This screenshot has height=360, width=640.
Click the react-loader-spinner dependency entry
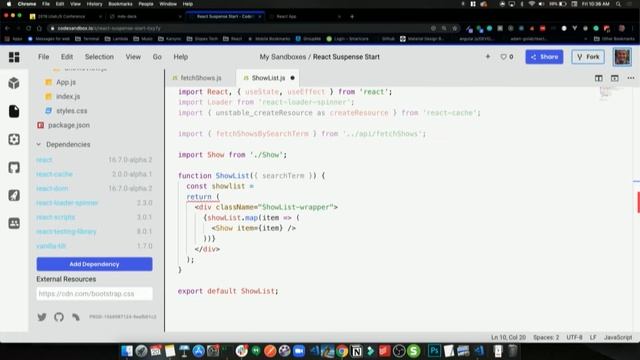[x=94, y=203]
